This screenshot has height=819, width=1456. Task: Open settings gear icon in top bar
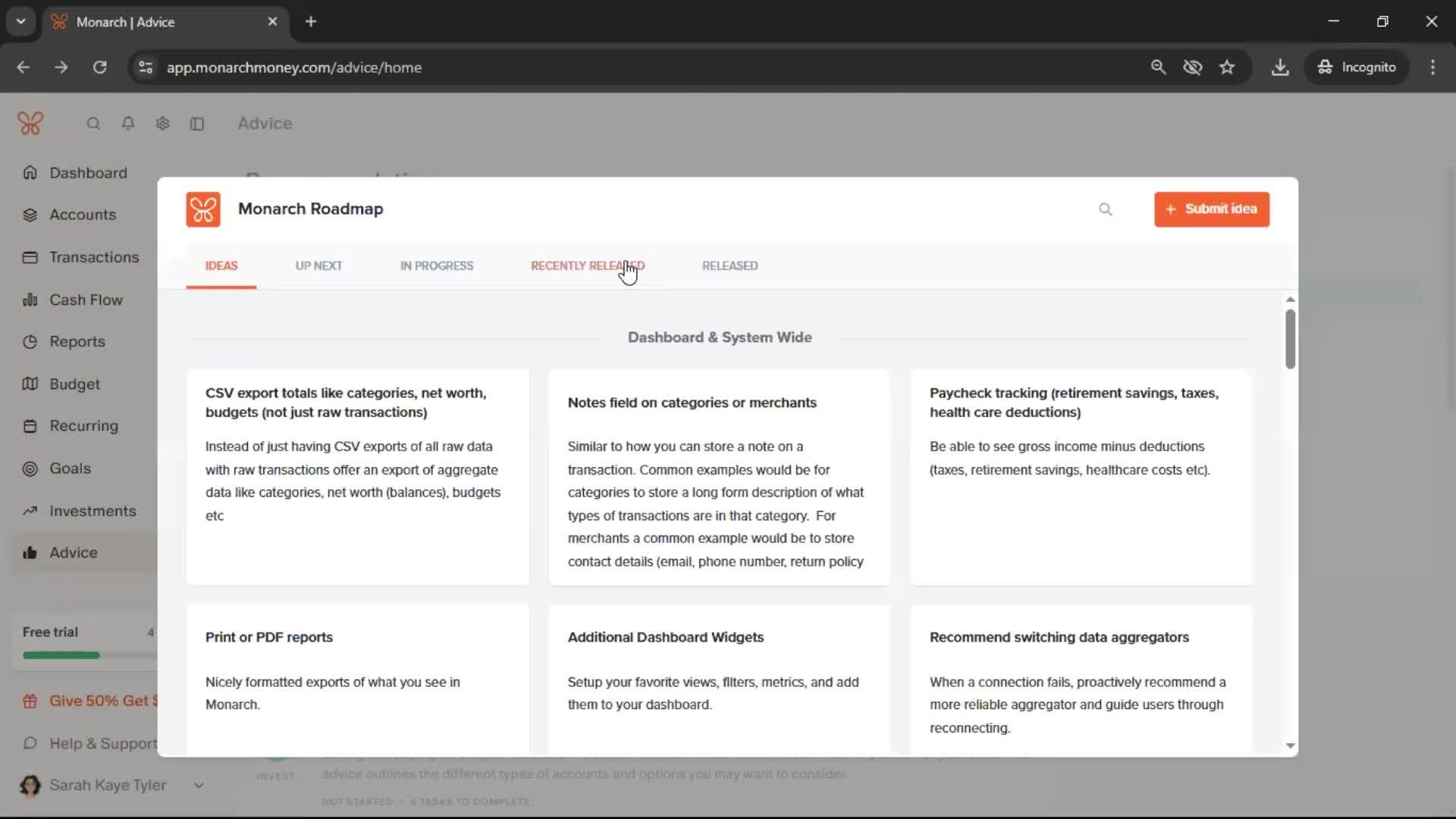pos(162,124)
